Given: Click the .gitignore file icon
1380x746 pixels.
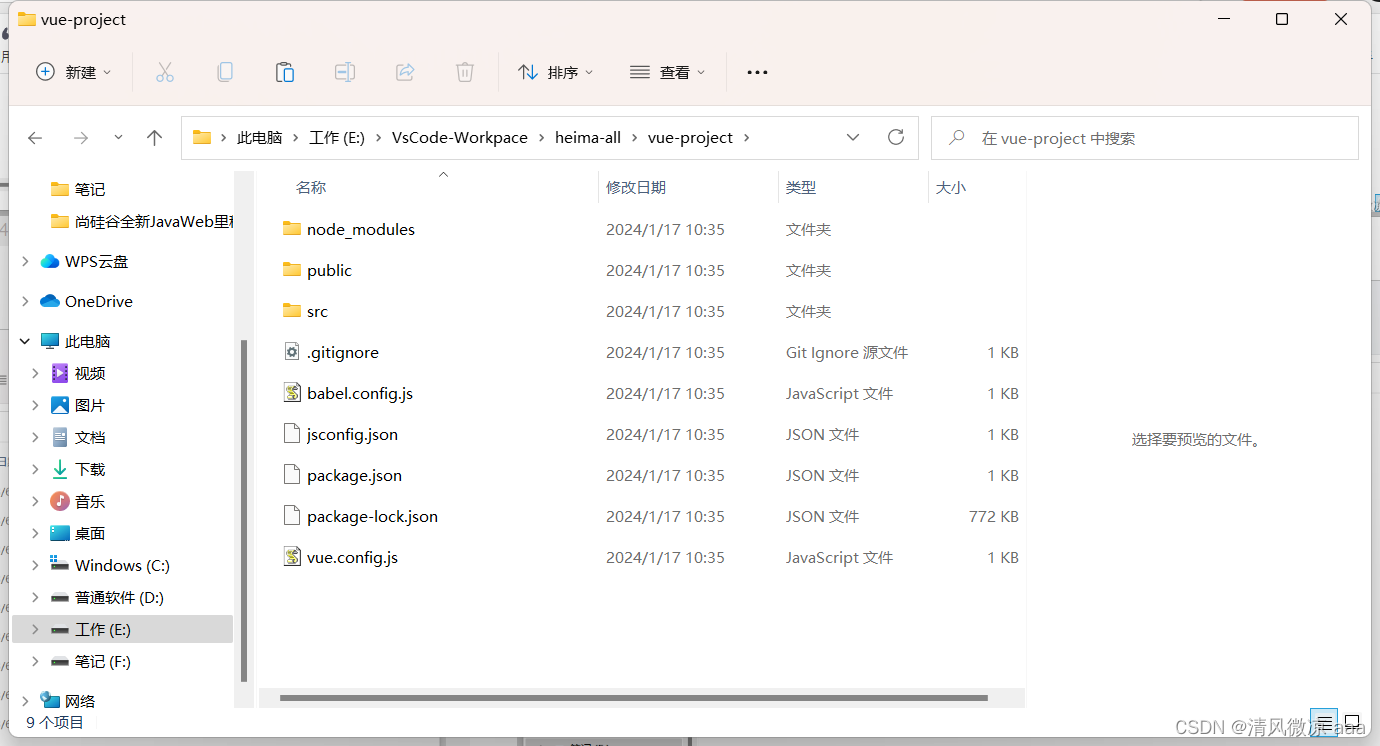Looking at the screenshot, I should [x=292, y=352].
